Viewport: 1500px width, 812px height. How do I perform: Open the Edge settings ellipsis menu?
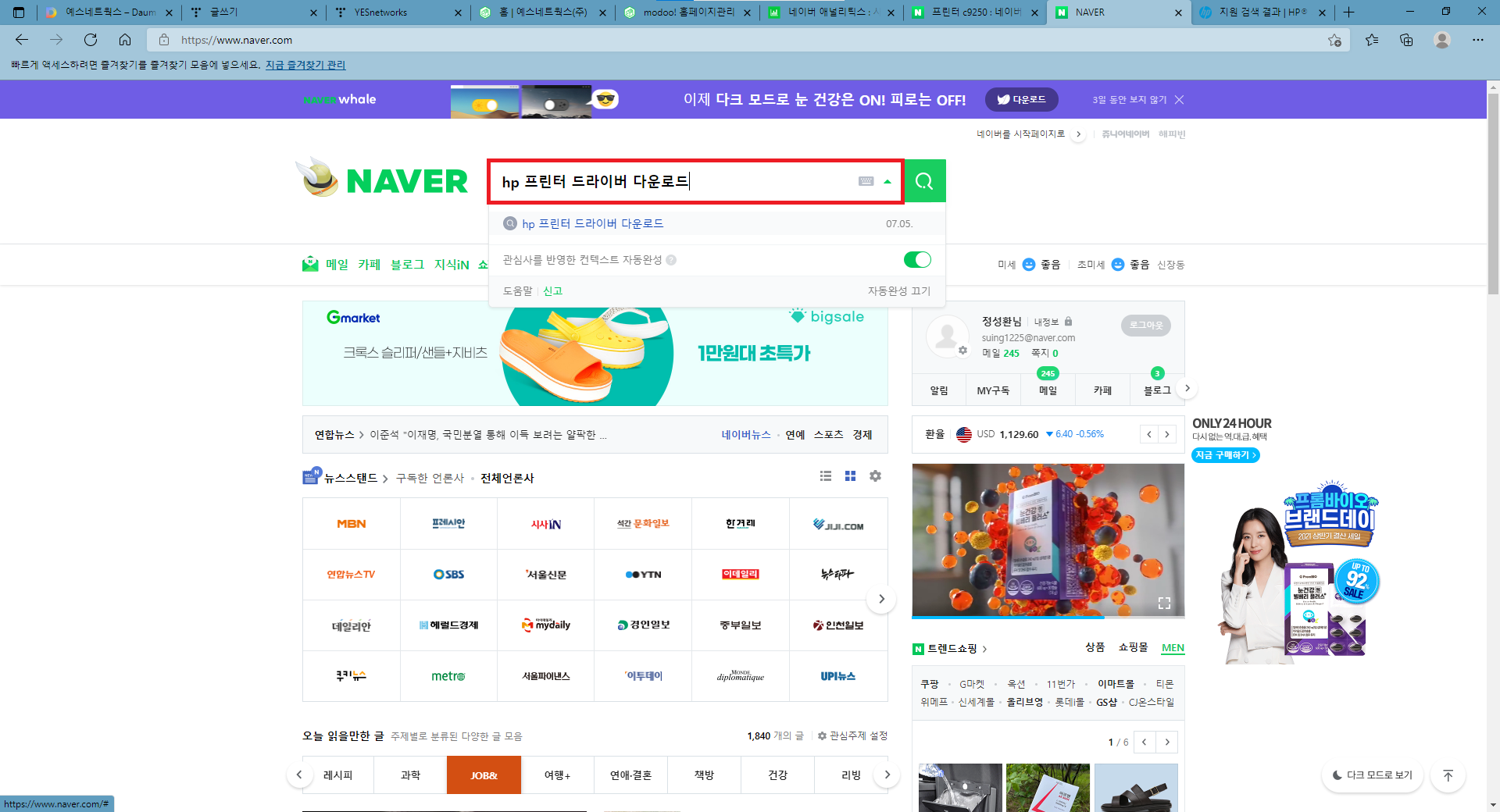1478,40
